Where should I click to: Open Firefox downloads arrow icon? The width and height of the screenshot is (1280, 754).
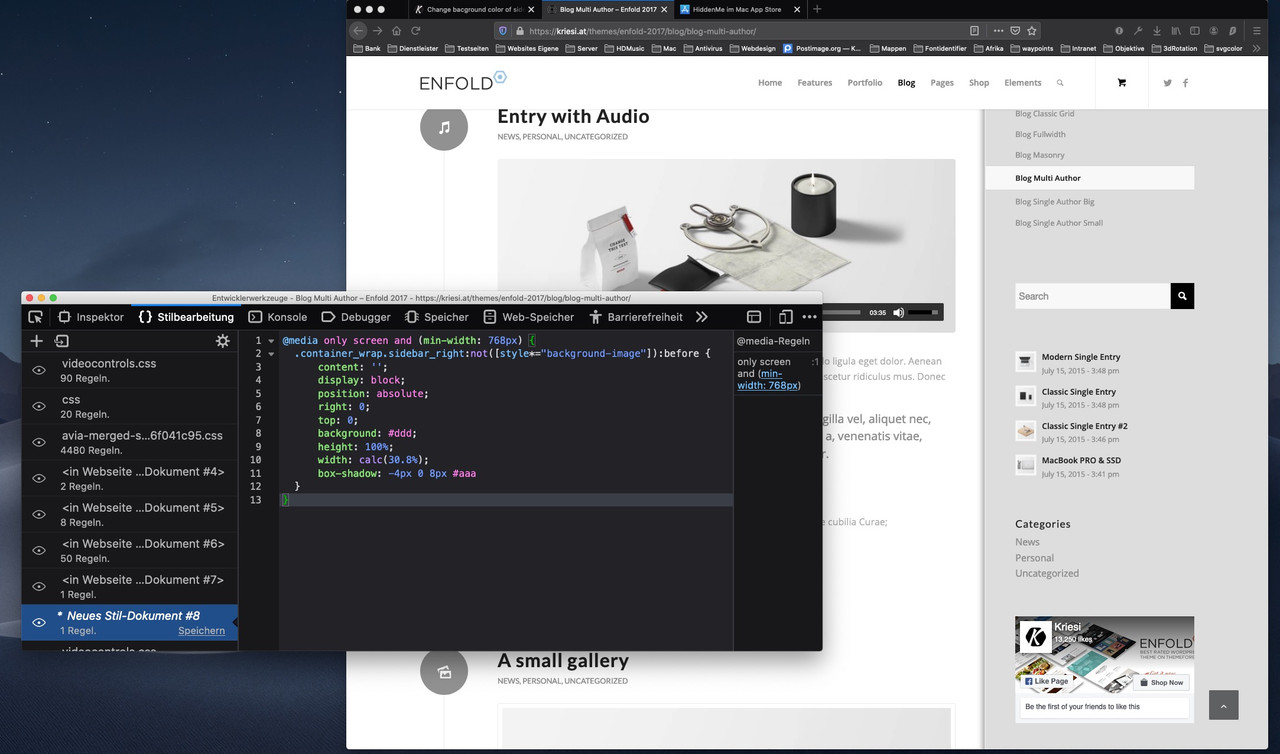1156,30
